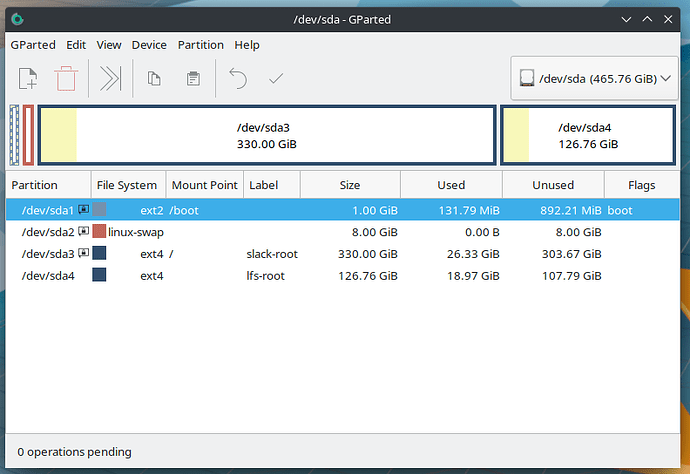Click the lock icon next to /dev/sda2
The image size is (690, 474).
pyautogui.click(x=84, y=231)
